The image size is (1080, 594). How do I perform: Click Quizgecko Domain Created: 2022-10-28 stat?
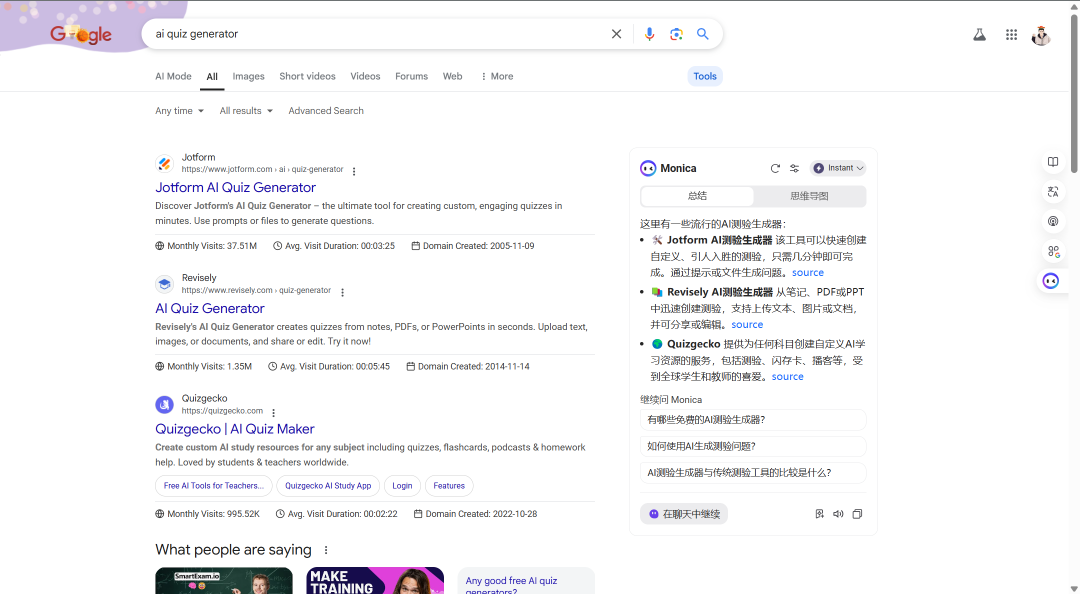click(475, 514)
